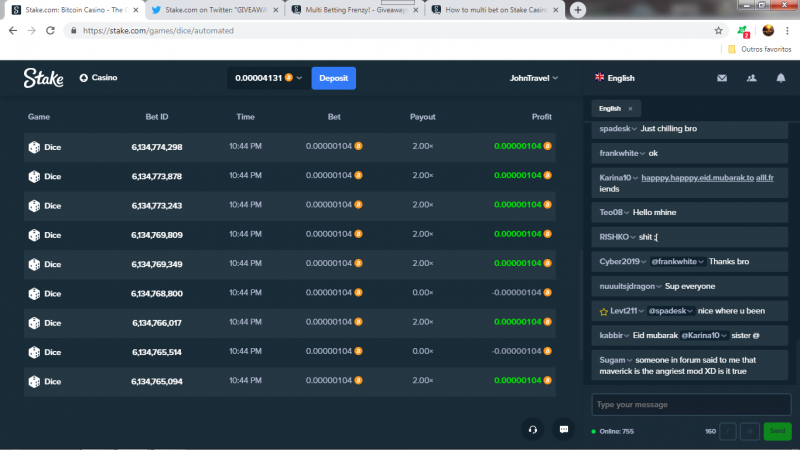Viewport: 800px width, 450px height.
Task: Close the English chat room tab
Action: click(x=630, y=109)
